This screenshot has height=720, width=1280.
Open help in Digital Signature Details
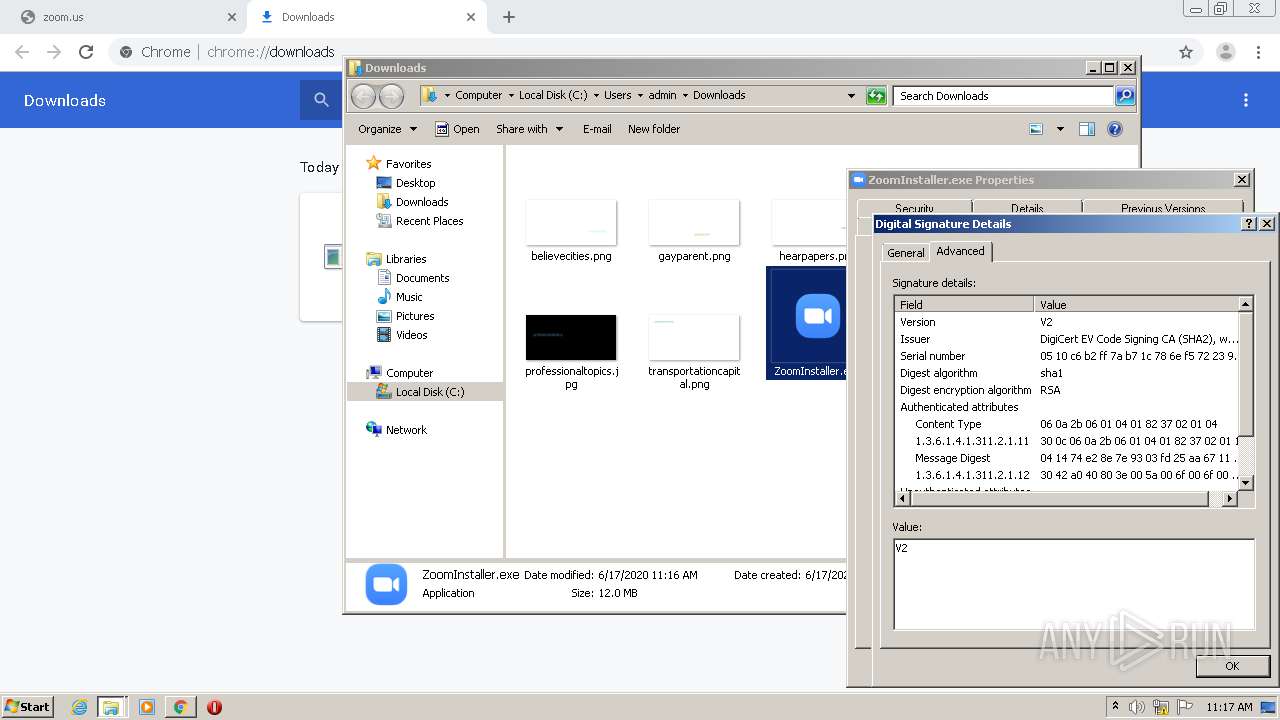1249,224
